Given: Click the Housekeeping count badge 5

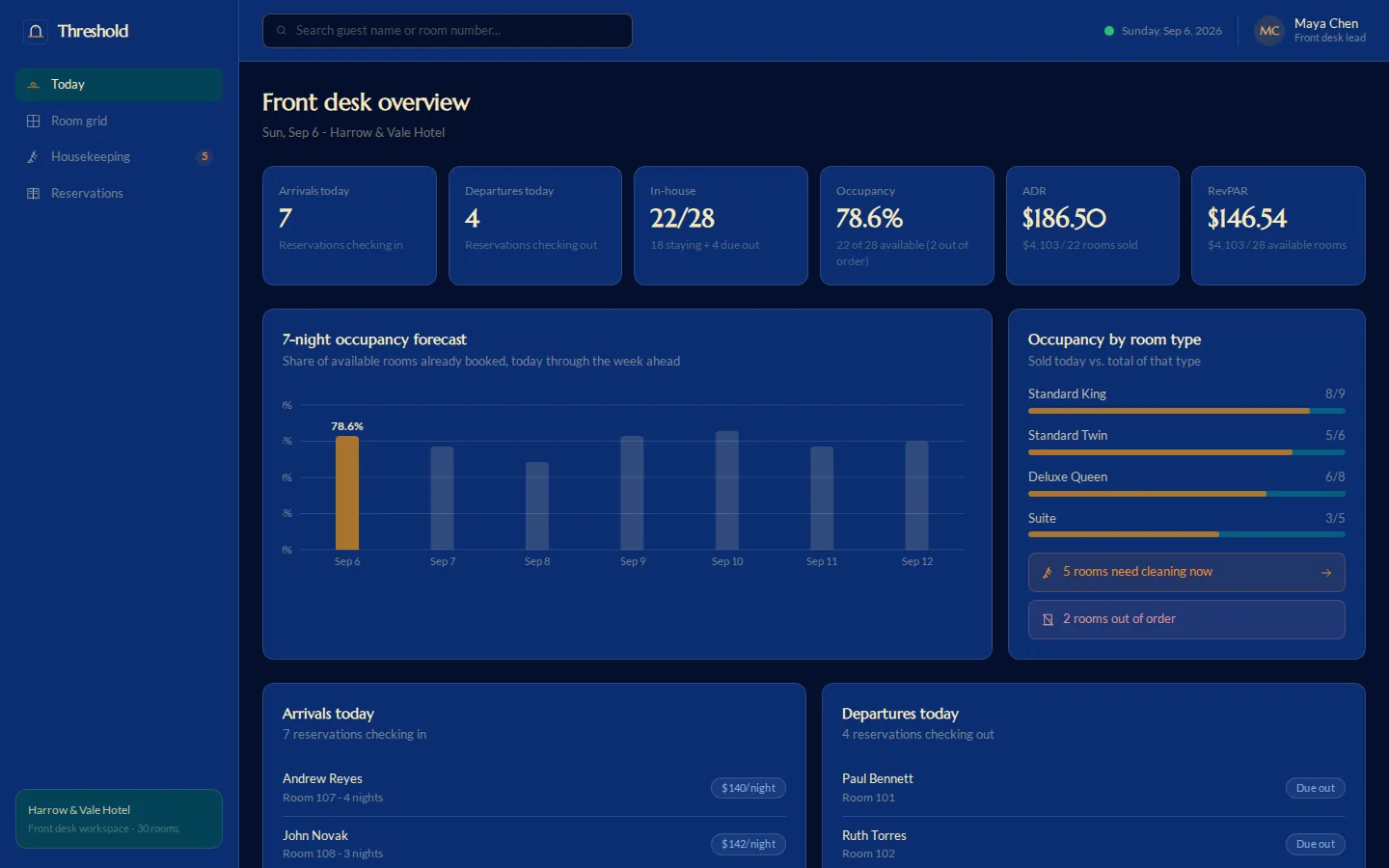Looking at the screenshot, I should [204, 157].
